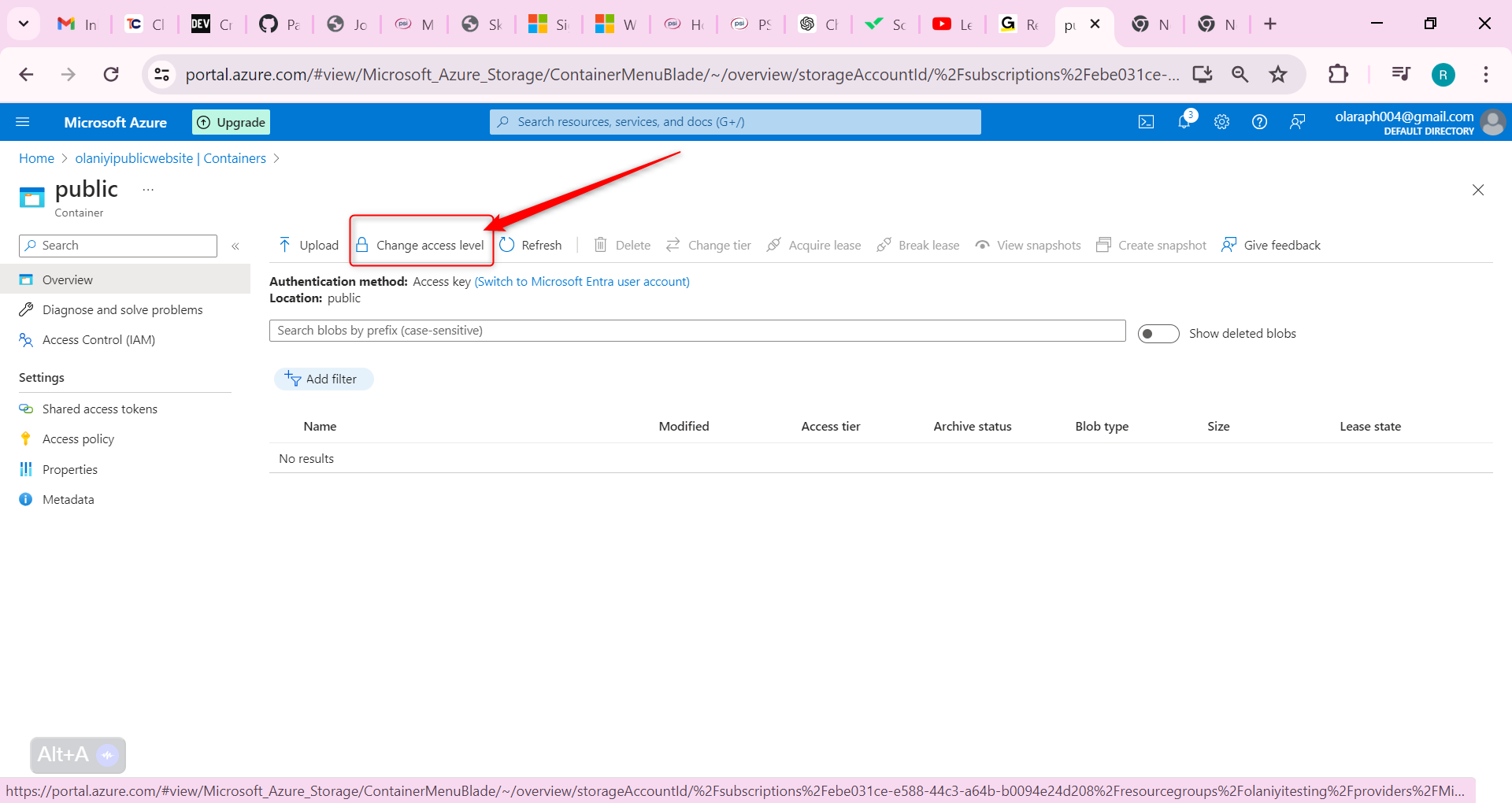Close the public container blade
This screenshot has width=1512, height=803.
pos(1478,190)
